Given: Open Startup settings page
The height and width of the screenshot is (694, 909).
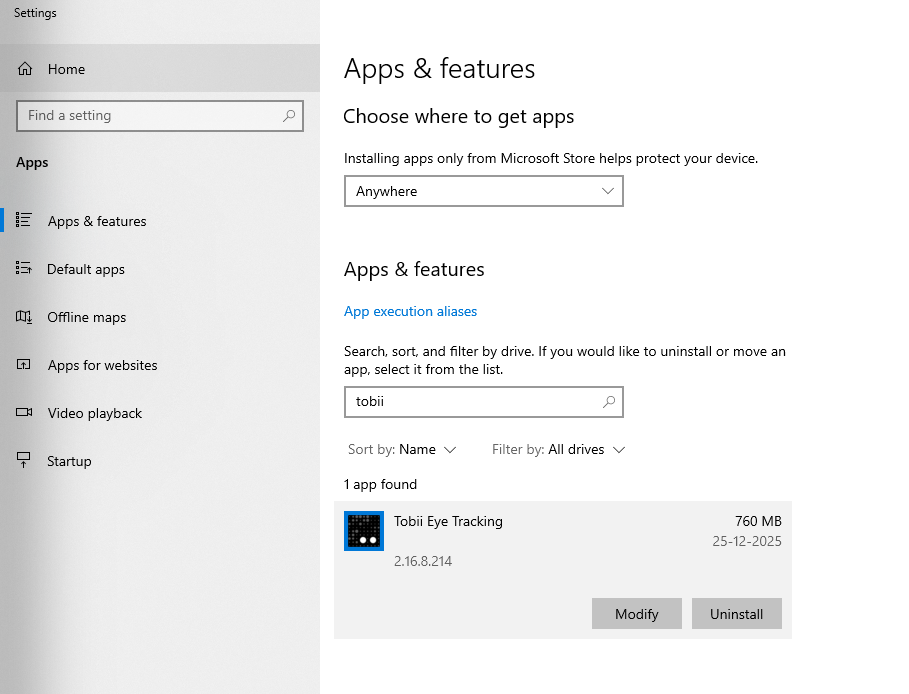Looking at the screenshot, I should 160,461.
